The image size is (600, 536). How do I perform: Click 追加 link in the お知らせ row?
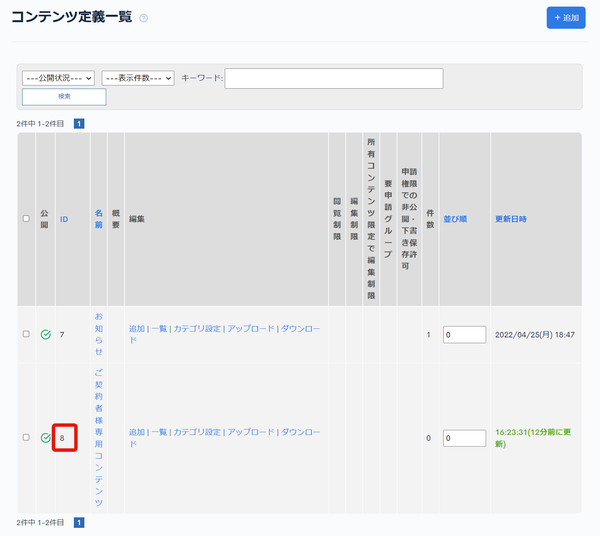(137, 329)
